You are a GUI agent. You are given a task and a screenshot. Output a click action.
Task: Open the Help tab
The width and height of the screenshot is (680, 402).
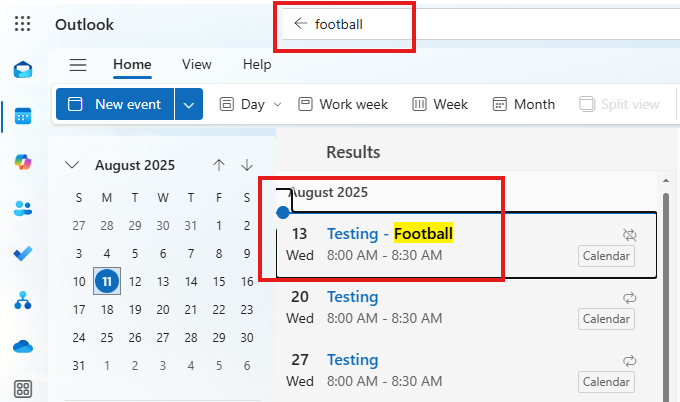coord(257,64)
